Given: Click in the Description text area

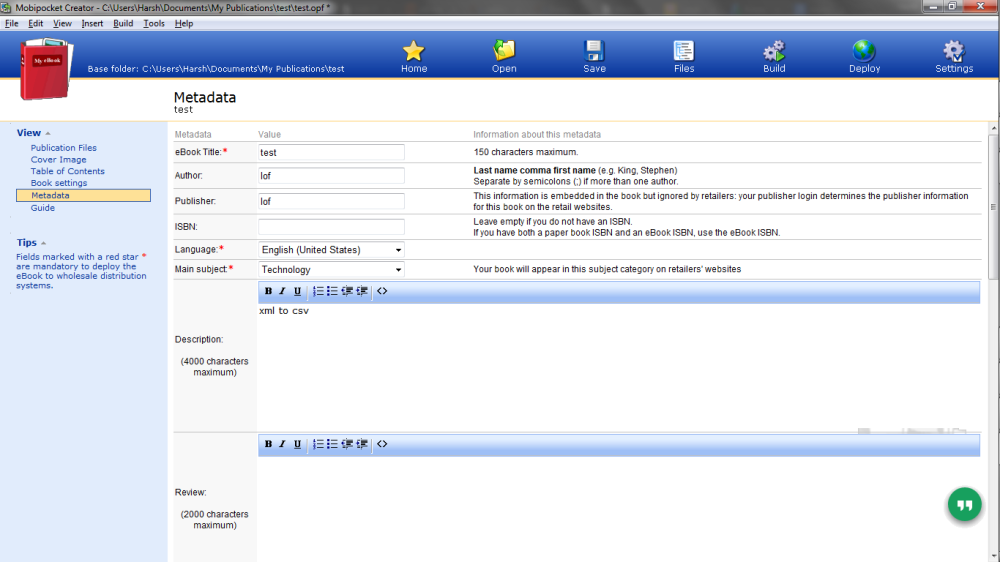Looking at the screenshot, I should pos(619,367).
